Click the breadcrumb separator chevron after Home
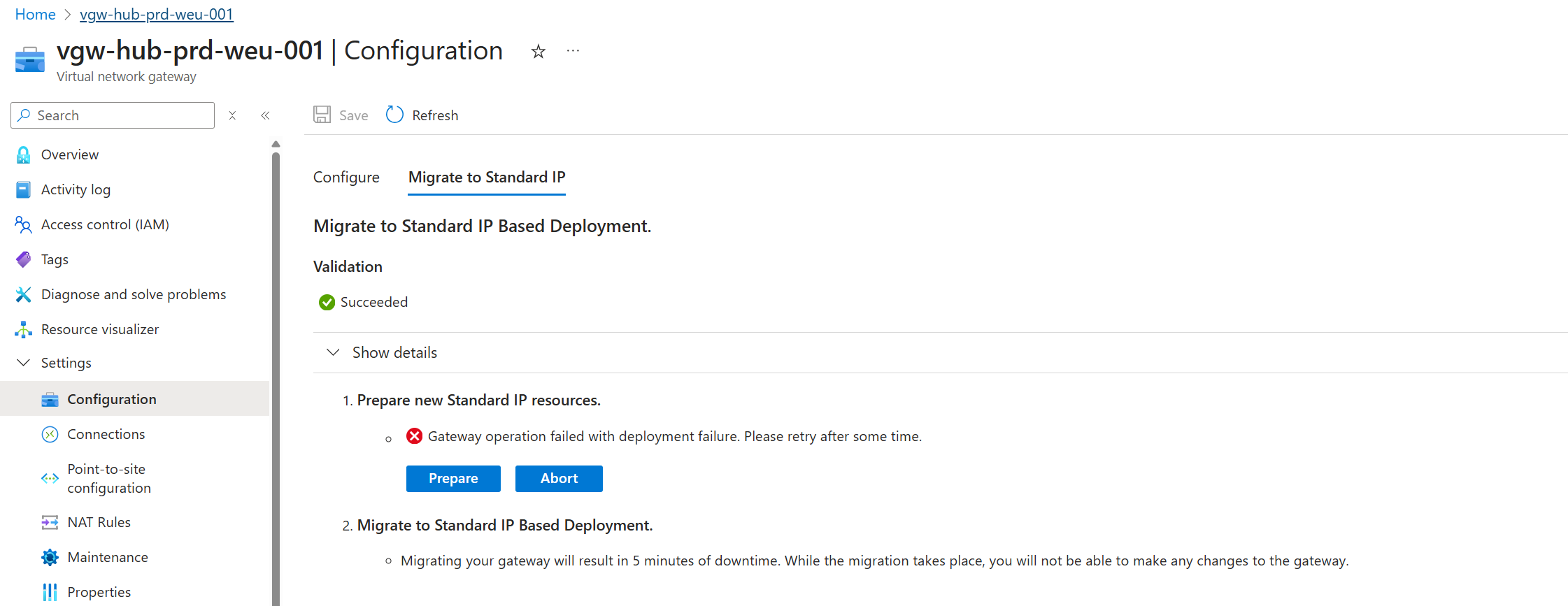The height and width of the screenshot is (606, 1568). click(68, 15)
